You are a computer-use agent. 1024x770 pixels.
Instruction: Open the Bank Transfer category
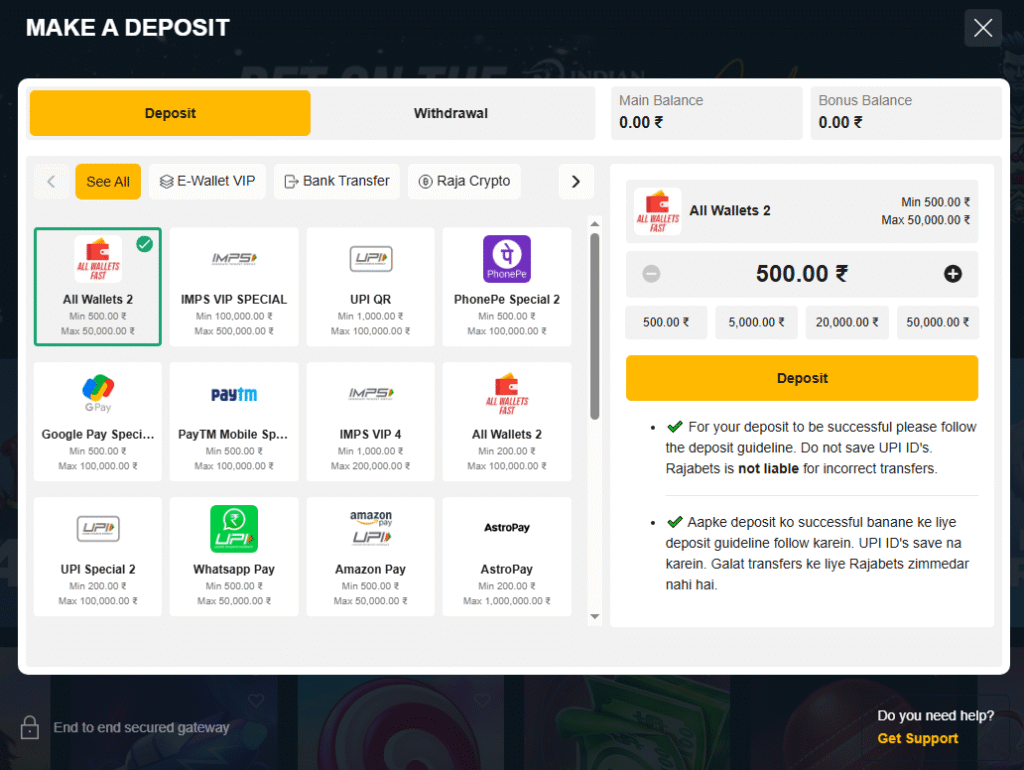[x=337, y=182]
